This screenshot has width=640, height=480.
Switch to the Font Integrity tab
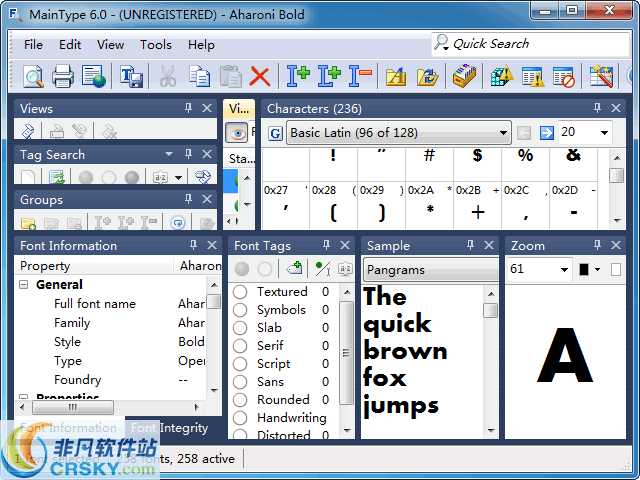(169, 427)
